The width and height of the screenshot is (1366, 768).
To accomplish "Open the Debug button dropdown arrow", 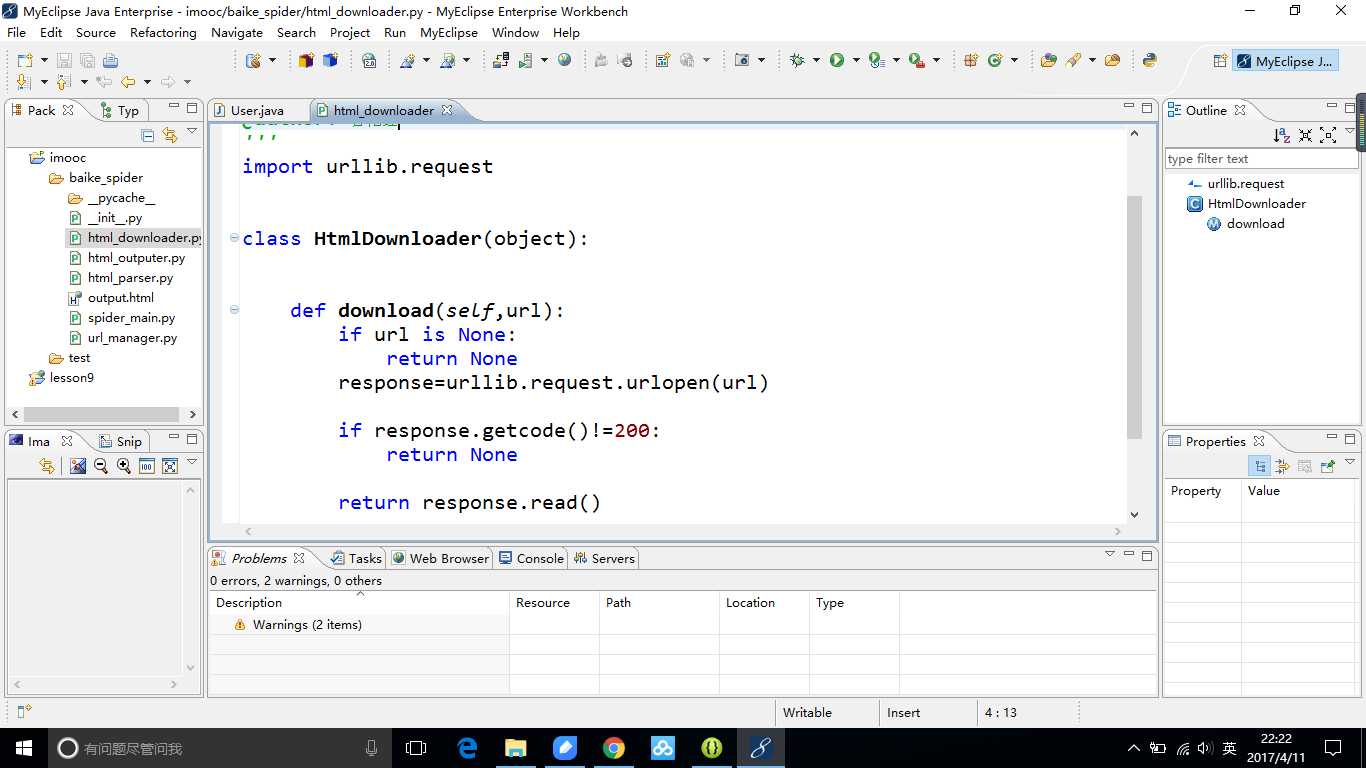I will [x=816, y=61].
